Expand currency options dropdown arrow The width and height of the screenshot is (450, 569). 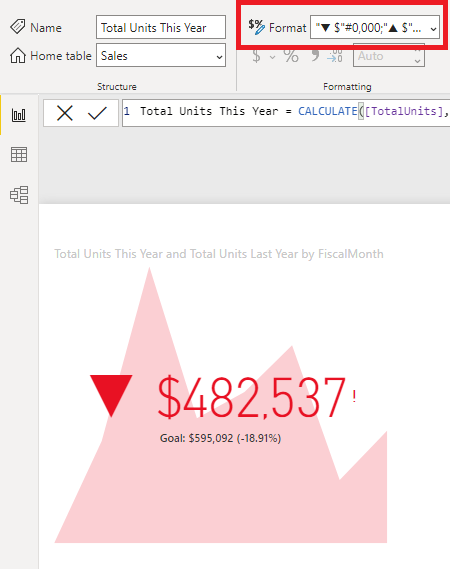point(273,57)
